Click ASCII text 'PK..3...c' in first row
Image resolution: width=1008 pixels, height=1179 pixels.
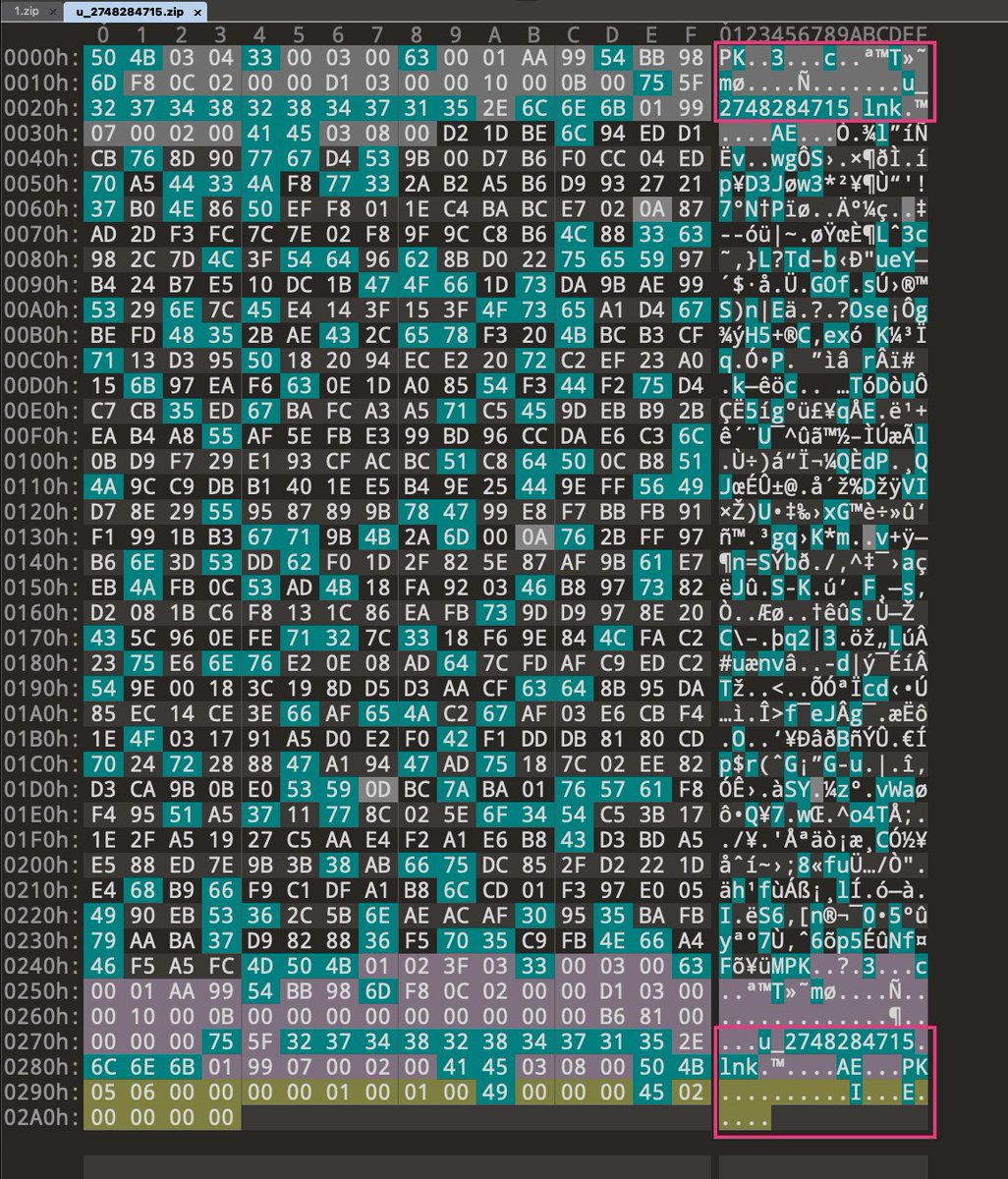(778, 57)
